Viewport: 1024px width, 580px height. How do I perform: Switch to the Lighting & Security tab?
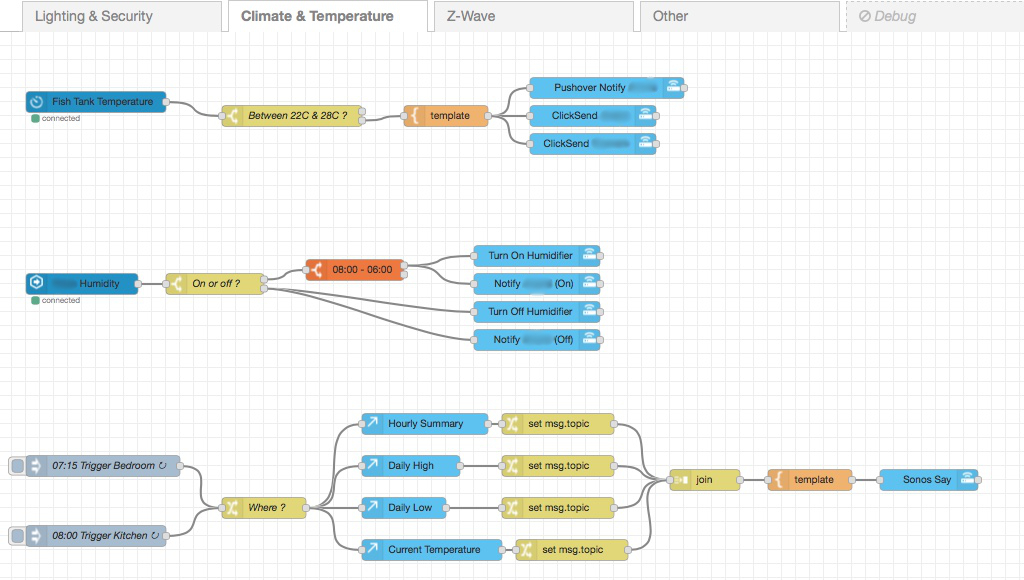(121, 16)
